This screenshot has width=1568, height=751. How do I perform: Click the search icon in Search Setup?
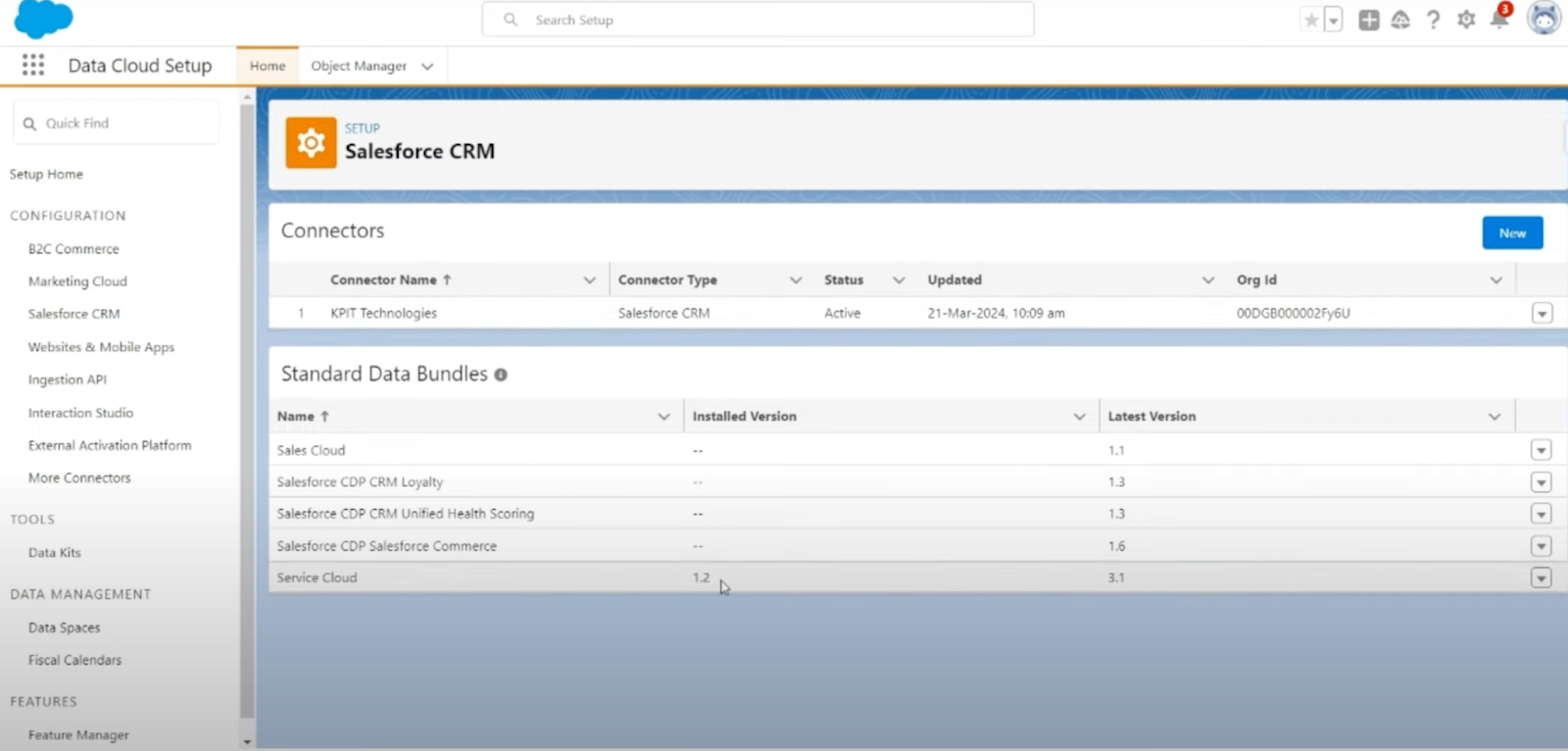(x=511, y=20)
